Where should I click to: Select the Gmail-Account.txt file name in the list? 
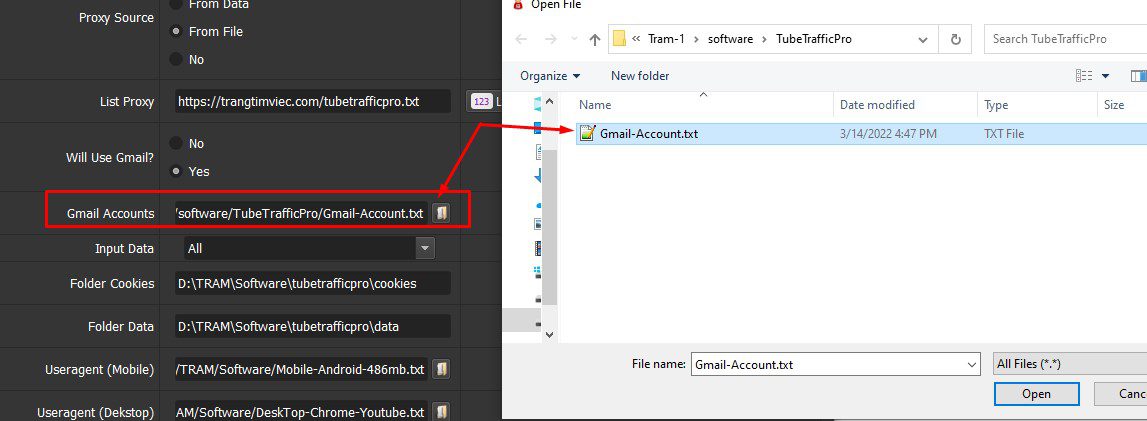point(648,134)
